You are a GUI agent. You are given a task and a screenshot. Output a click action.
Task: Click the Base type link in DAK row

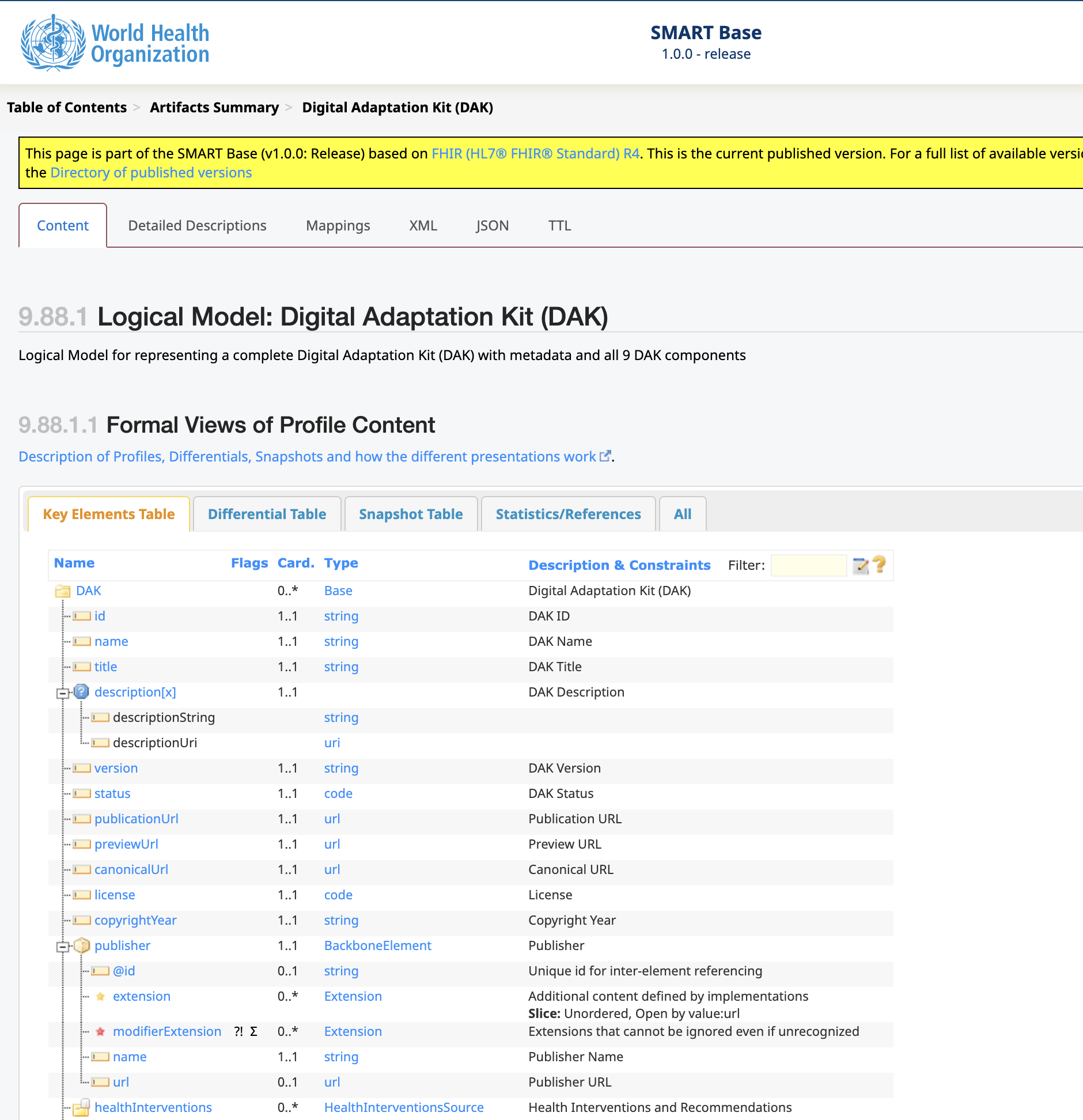(x=338, y=591)
